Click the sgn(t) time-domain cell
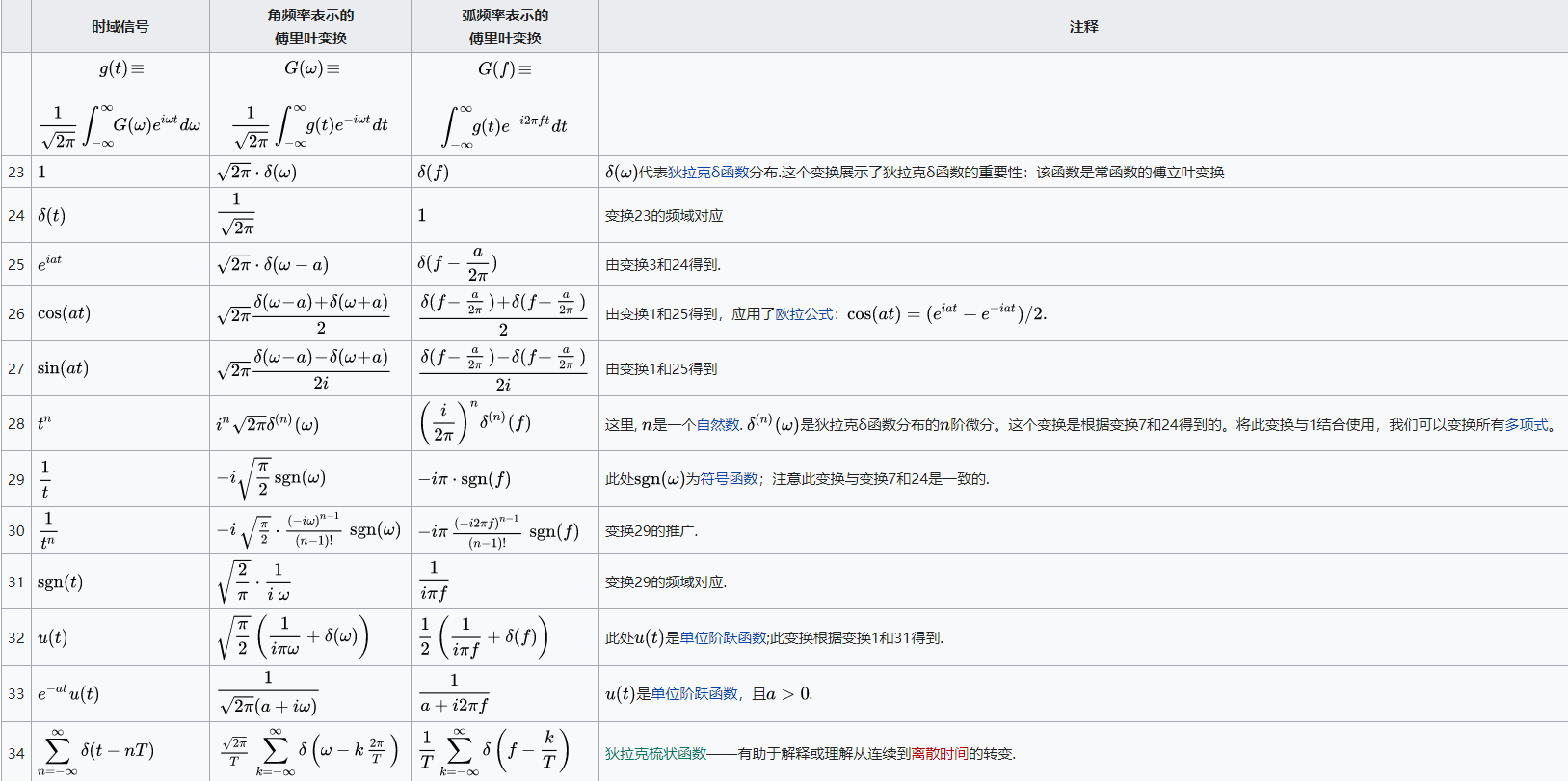The height and width of the screenshot is (781, 1568). pos(120,581)
